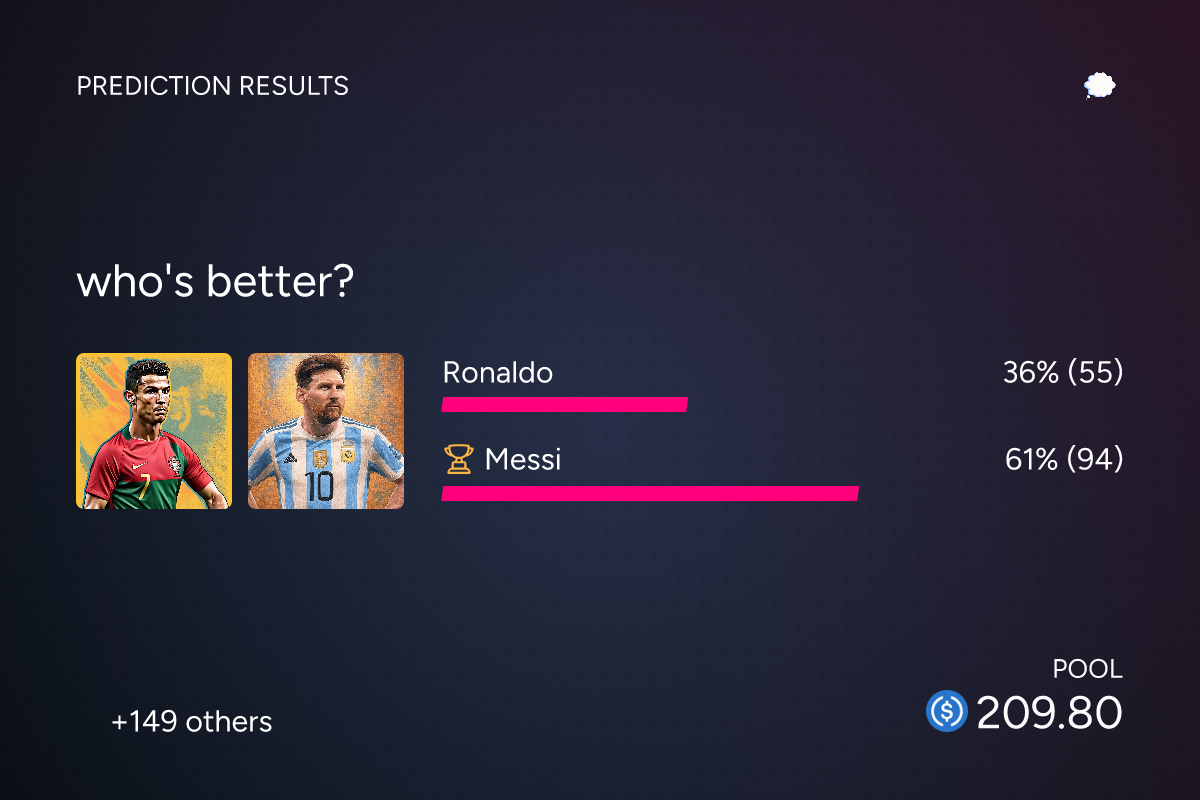Click the PREDICTION RESULTS header
Screen dimensions: 1200x800
(213, 86)
